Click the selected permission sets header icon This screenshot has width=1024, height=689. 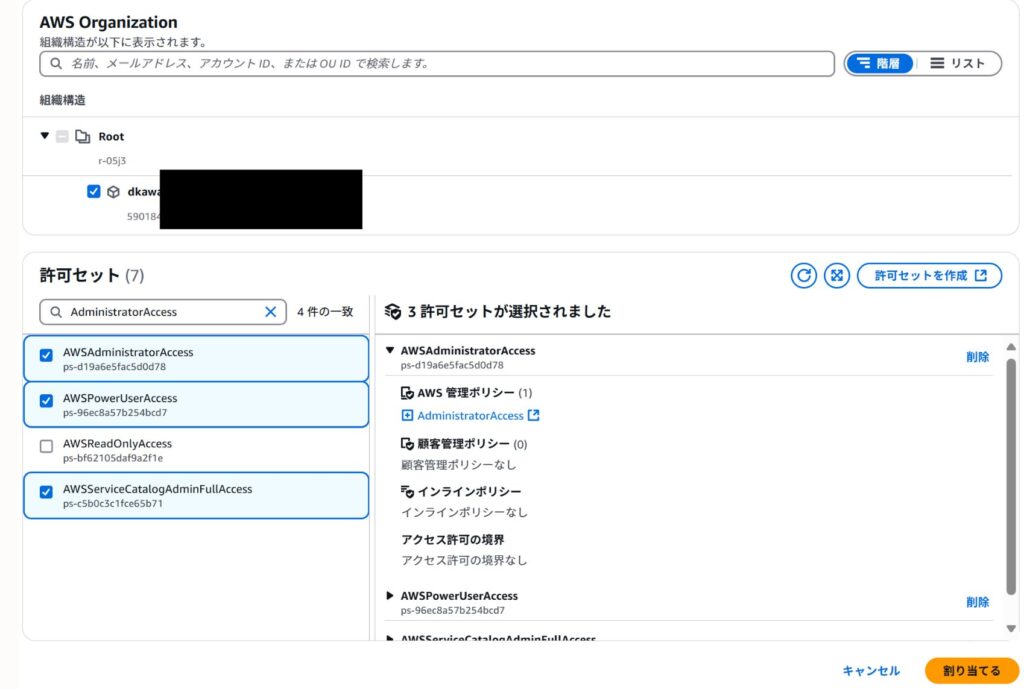[392, 312]
